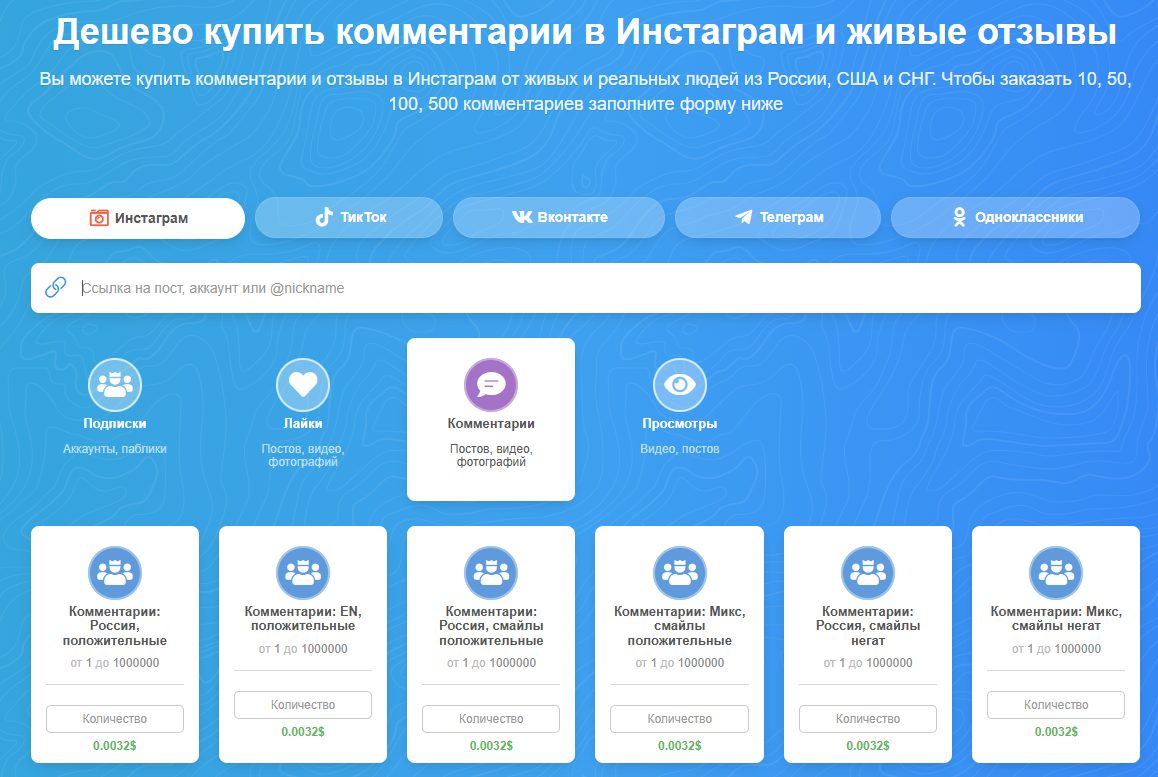Viewport: 1158px width, 777px height.
Task: Click the Лайки heart icon
Action: pyautogui.click(x=303, y=385)
